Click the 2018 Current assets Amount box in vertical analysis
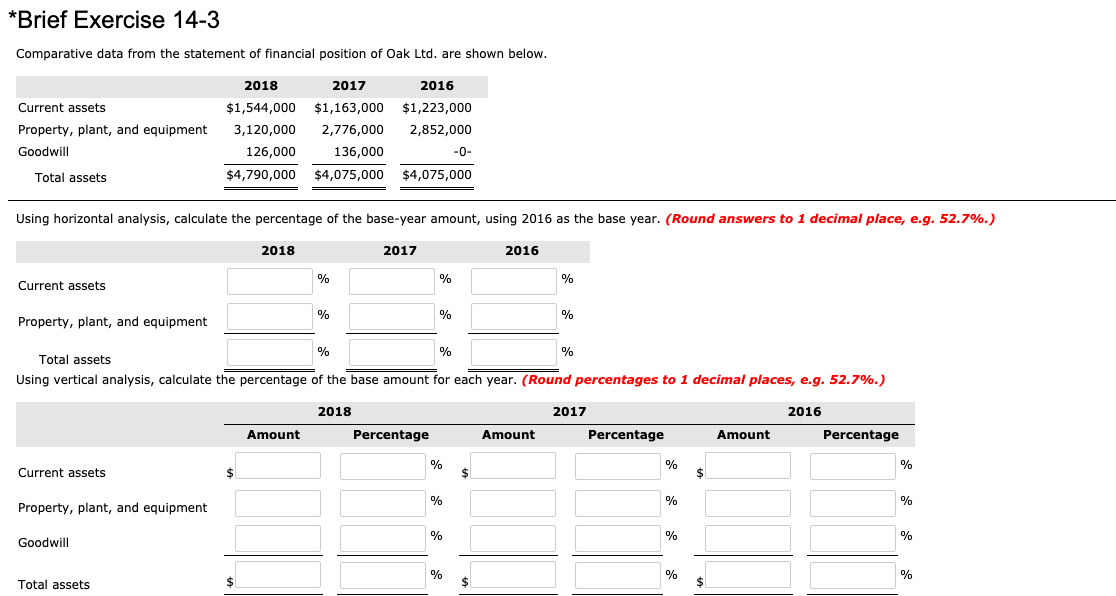The image size is (1116, 596). (277, 465)
